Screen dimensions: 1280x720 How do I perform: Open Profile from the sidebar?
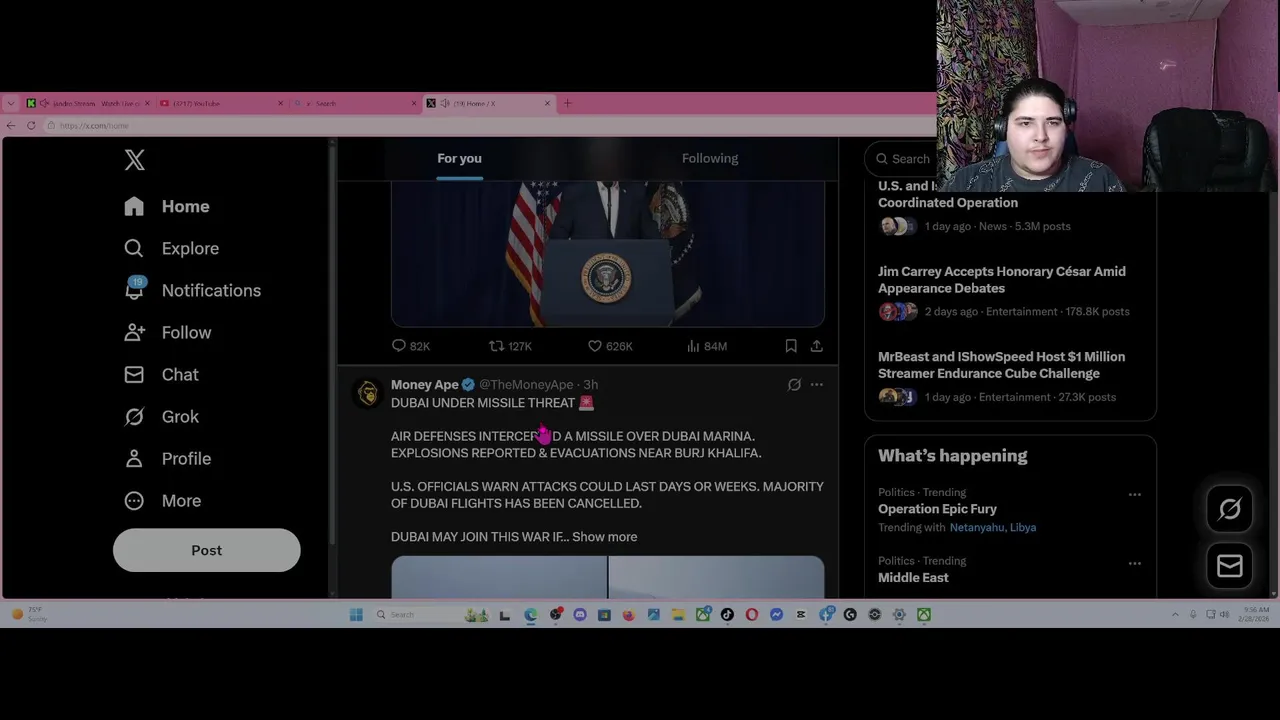pyautogui.click(x=167, y=458)
